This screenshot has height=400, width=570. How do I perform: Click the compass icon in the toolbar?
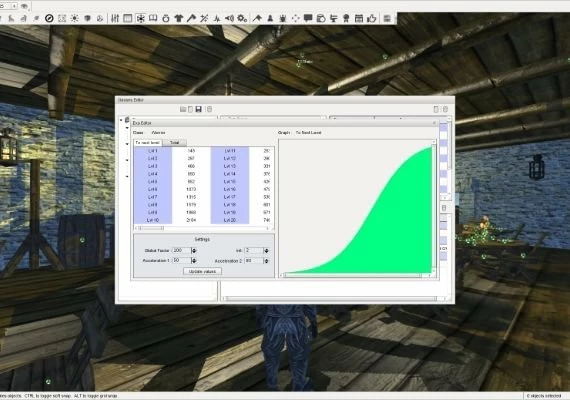click(49, 18)
